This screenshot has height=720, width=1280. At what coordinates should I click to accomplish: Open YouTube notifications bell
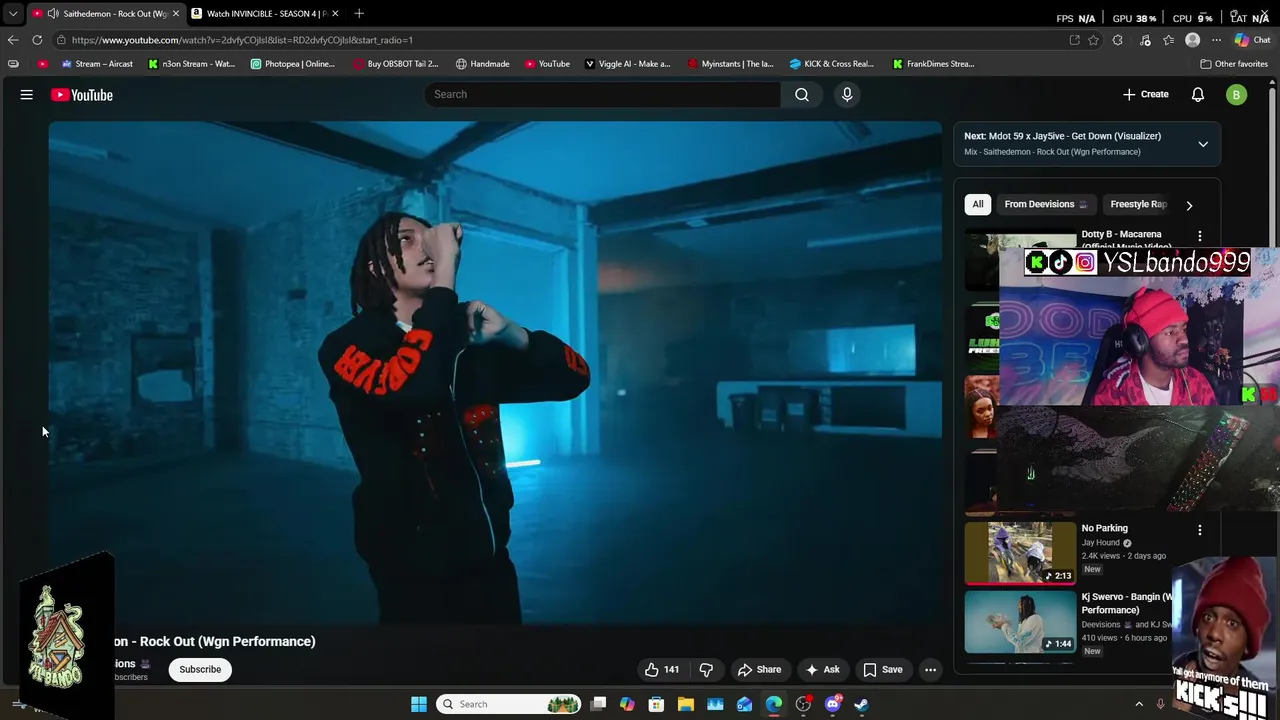click(1198, 95)
